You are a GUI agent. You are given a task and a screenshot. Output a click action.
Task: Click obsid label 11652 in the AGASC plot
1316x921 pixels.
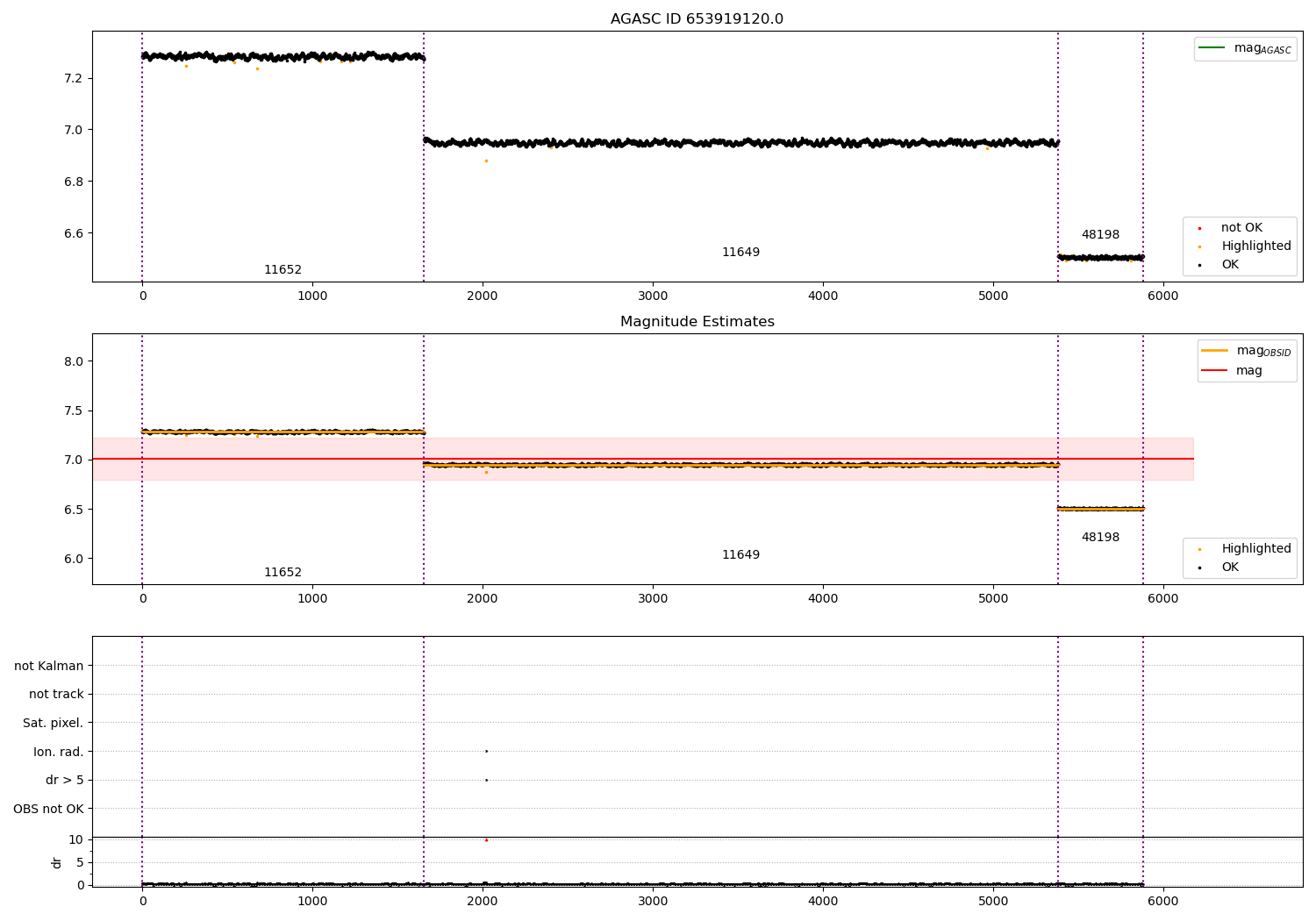coord(283,270)
